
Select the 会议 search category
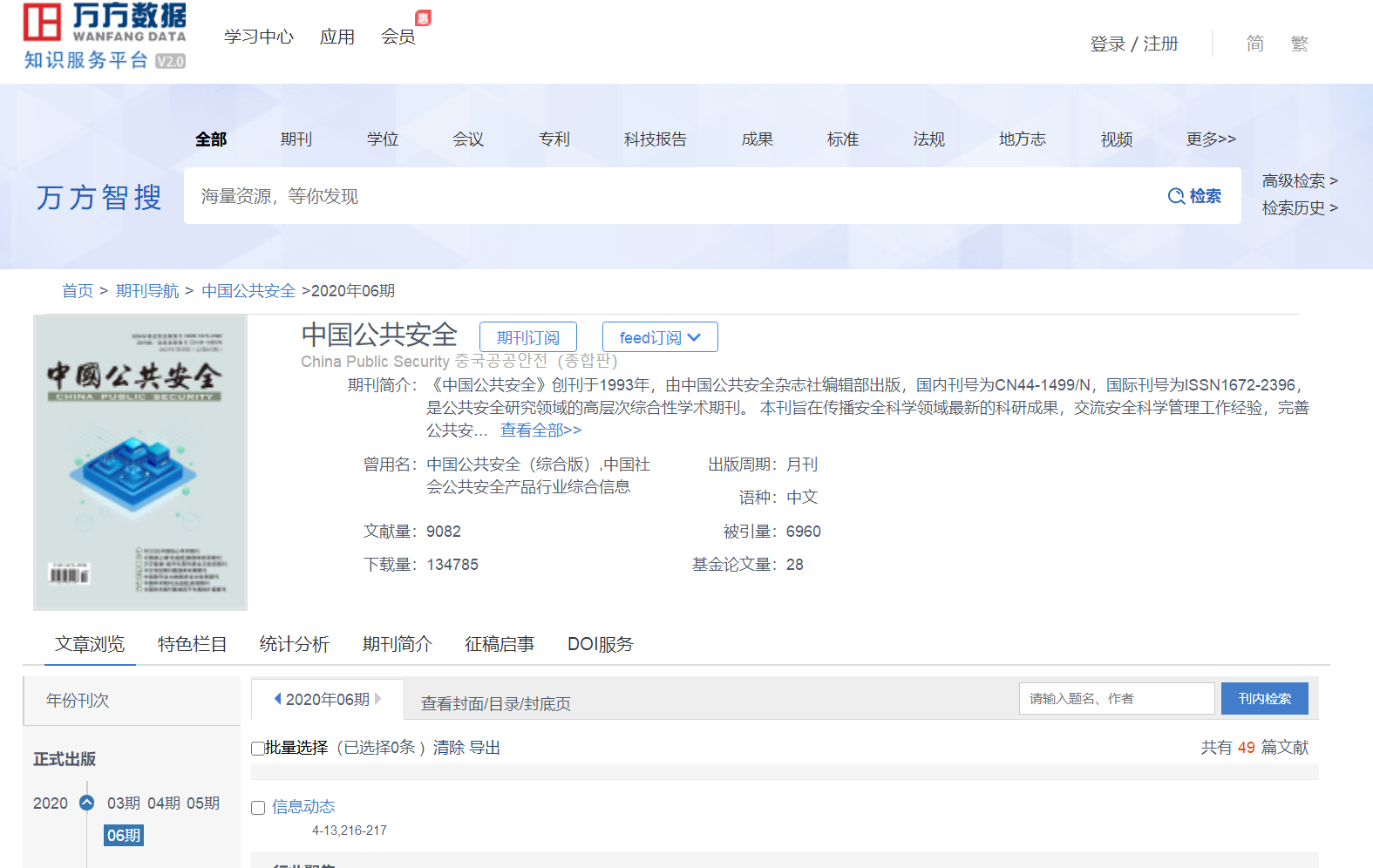[x=468, y=139]
